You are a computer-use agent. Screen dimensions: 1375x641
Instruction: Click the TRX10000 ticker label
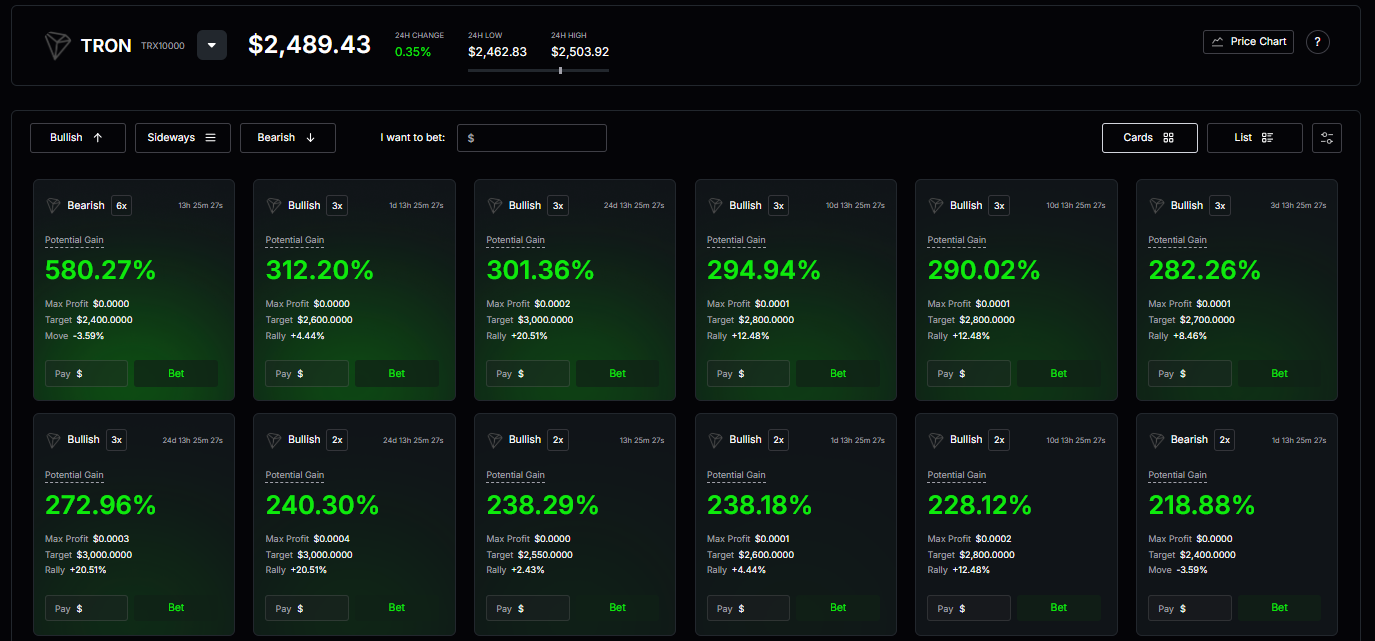pos(163,46)
